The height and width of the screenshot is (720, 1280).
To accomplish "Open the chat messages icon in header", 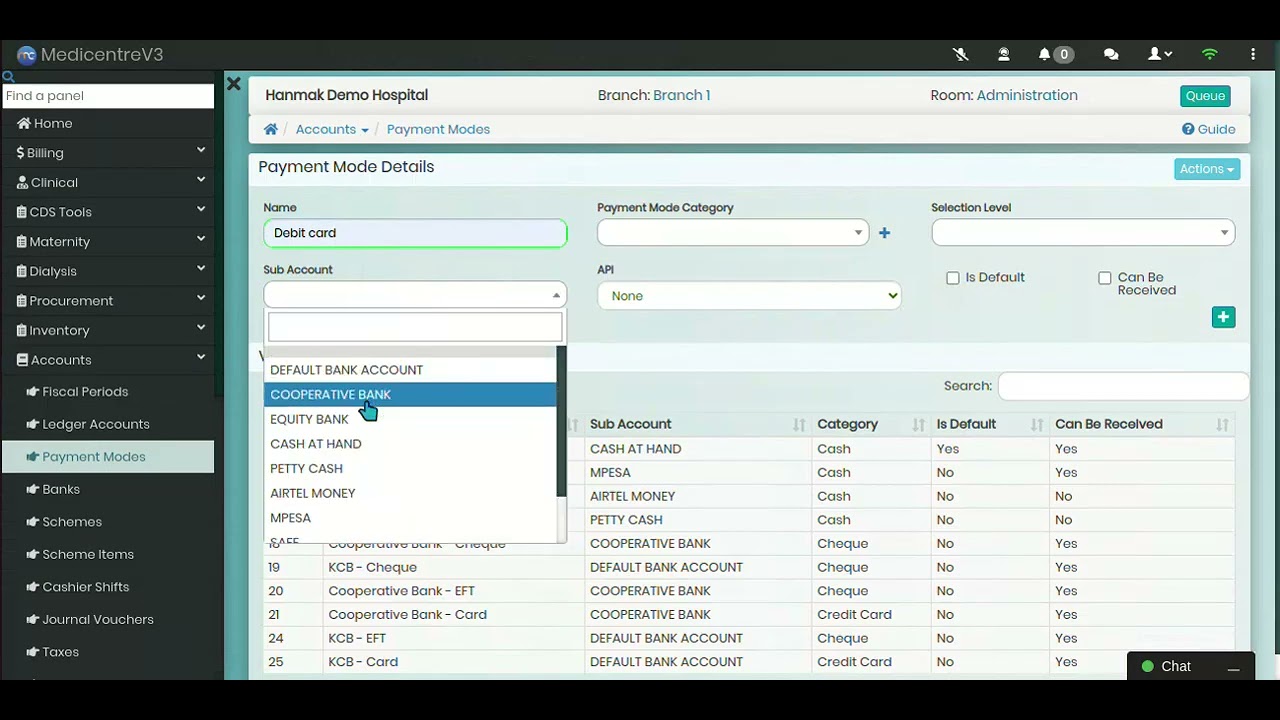I will [1111, 55].
